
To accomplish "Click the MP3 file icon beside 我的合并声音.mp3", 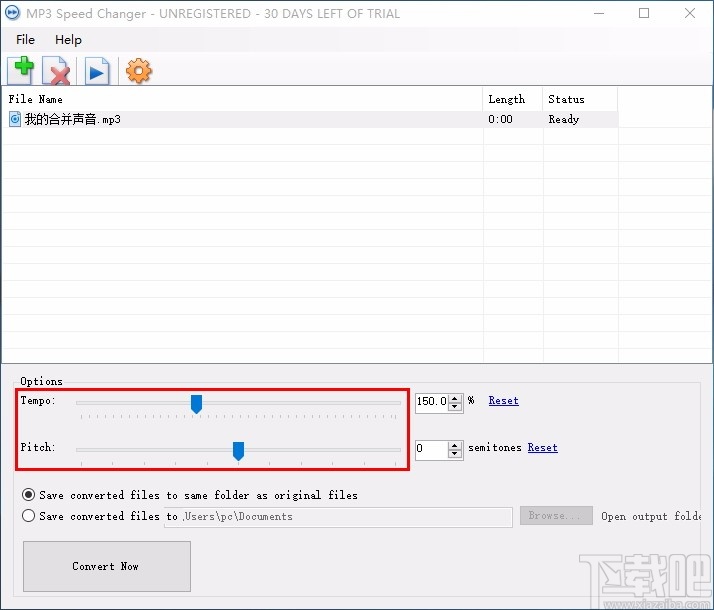I will click(15, 119).
